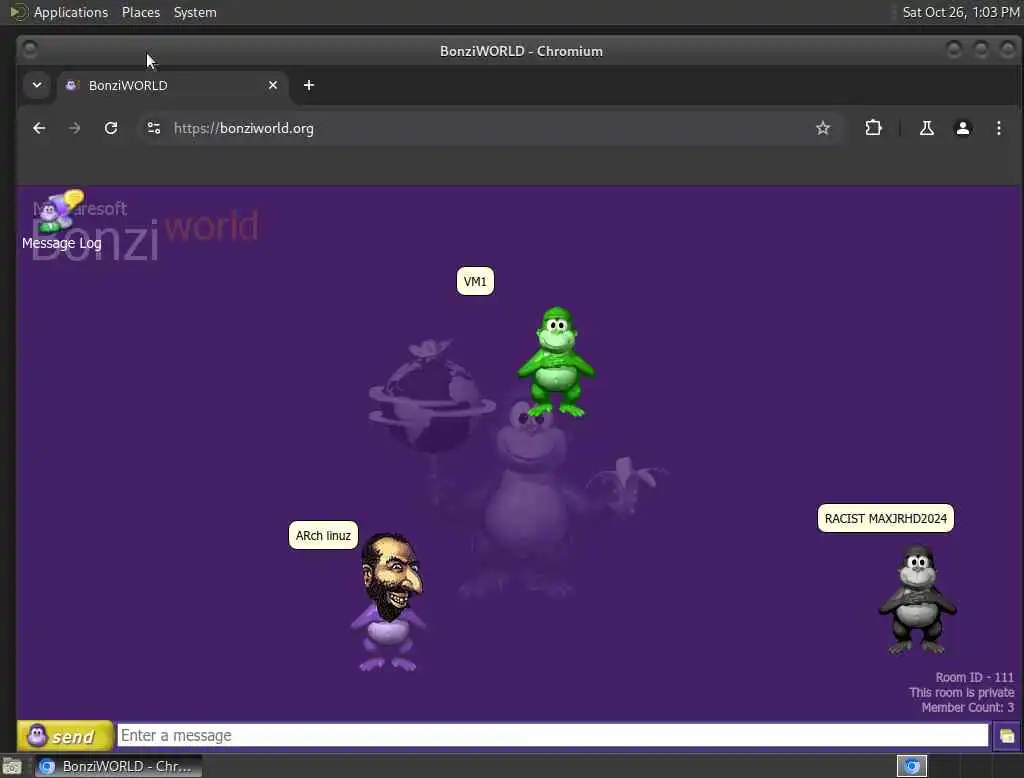Open the Message Log icon
1024x778 pixels.
61,221
